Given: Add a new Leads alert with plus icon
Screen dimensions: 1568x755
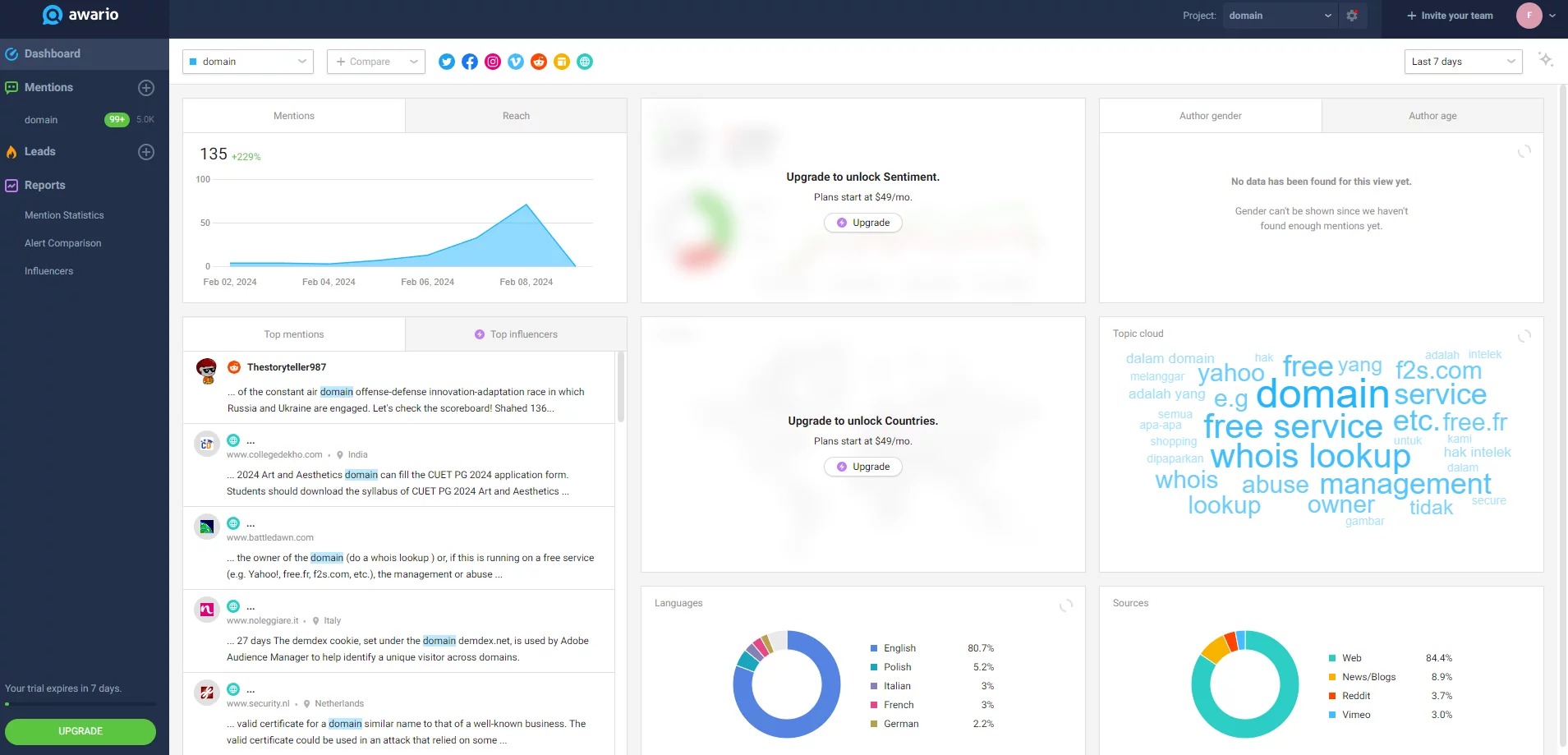Looking at the screenshot, I should point(146,152).
